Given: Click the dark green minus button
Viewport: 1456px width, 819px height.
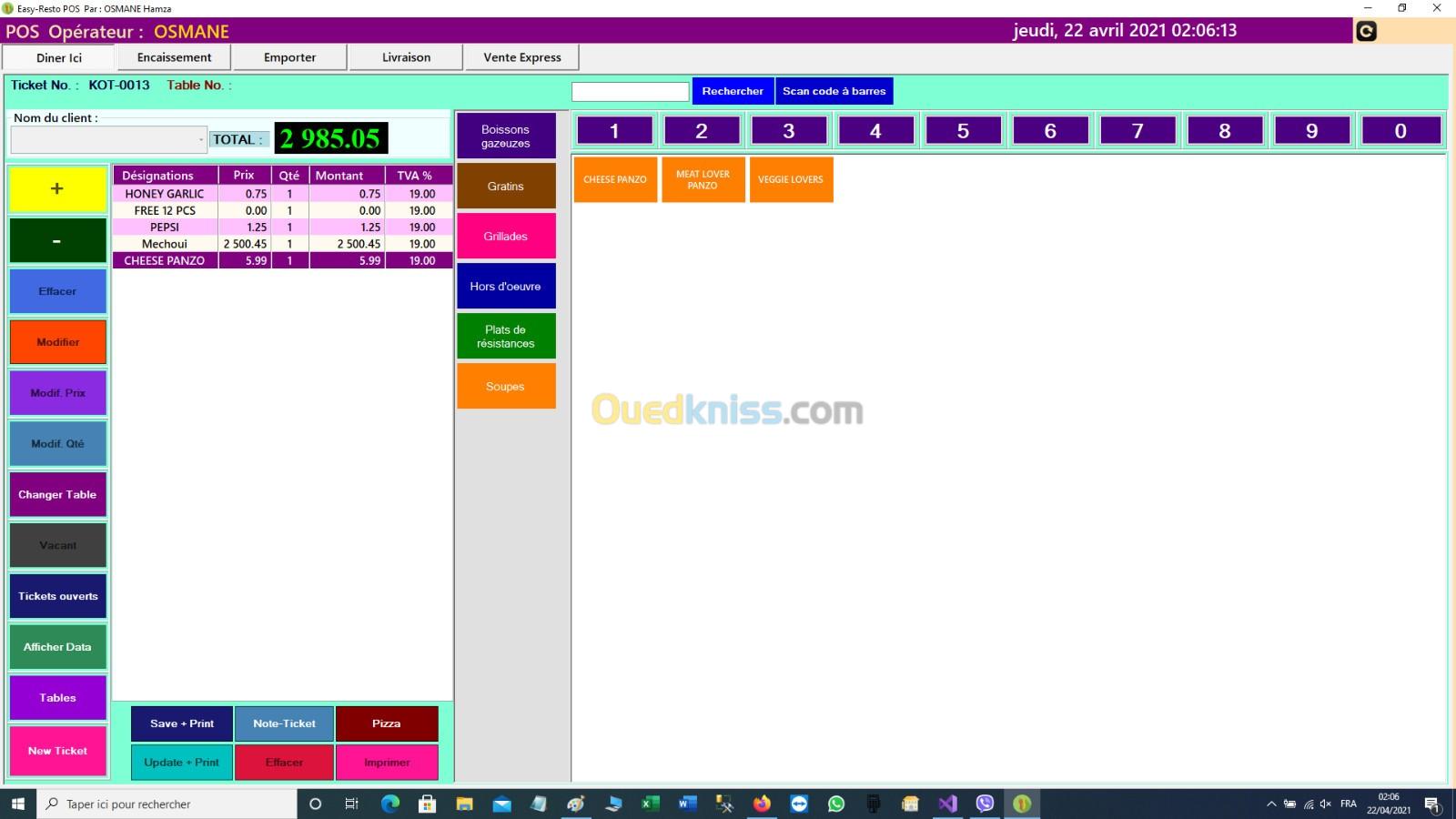Looking at the screenshot, I should [x=57, y=241].
